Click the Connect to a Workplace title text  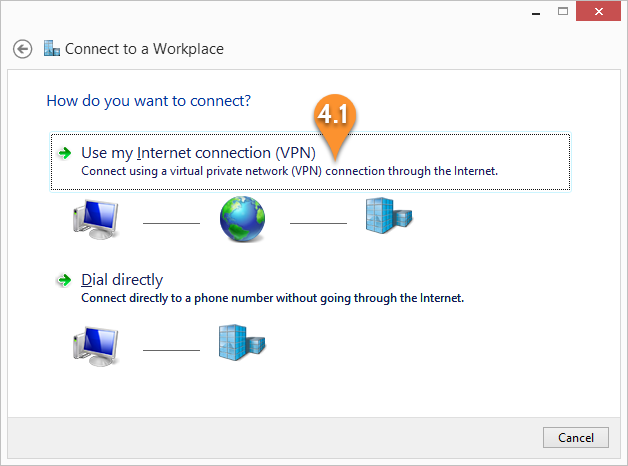[x=144, y=49]
